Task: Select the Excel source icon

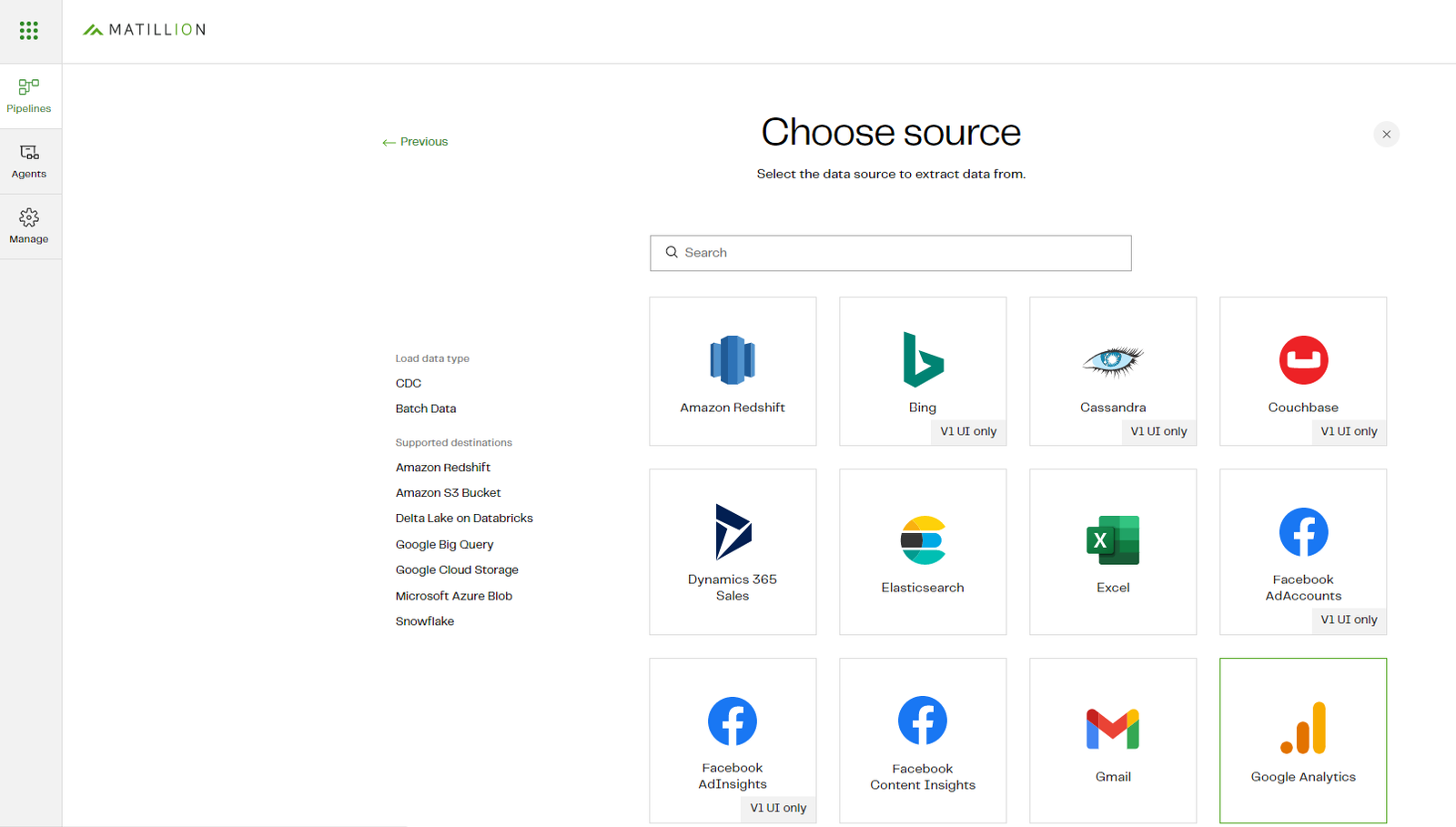Action: click(1112, 540)
